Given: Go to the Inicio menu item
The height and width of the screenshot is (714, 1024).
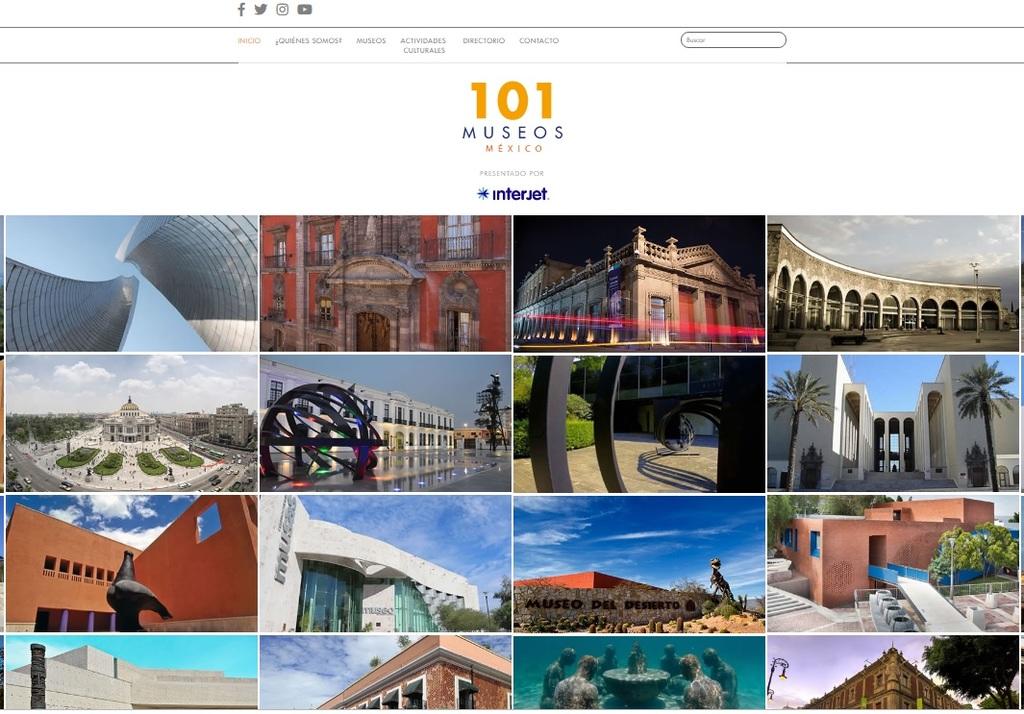Looking at the screenshot, I should 249,41.
